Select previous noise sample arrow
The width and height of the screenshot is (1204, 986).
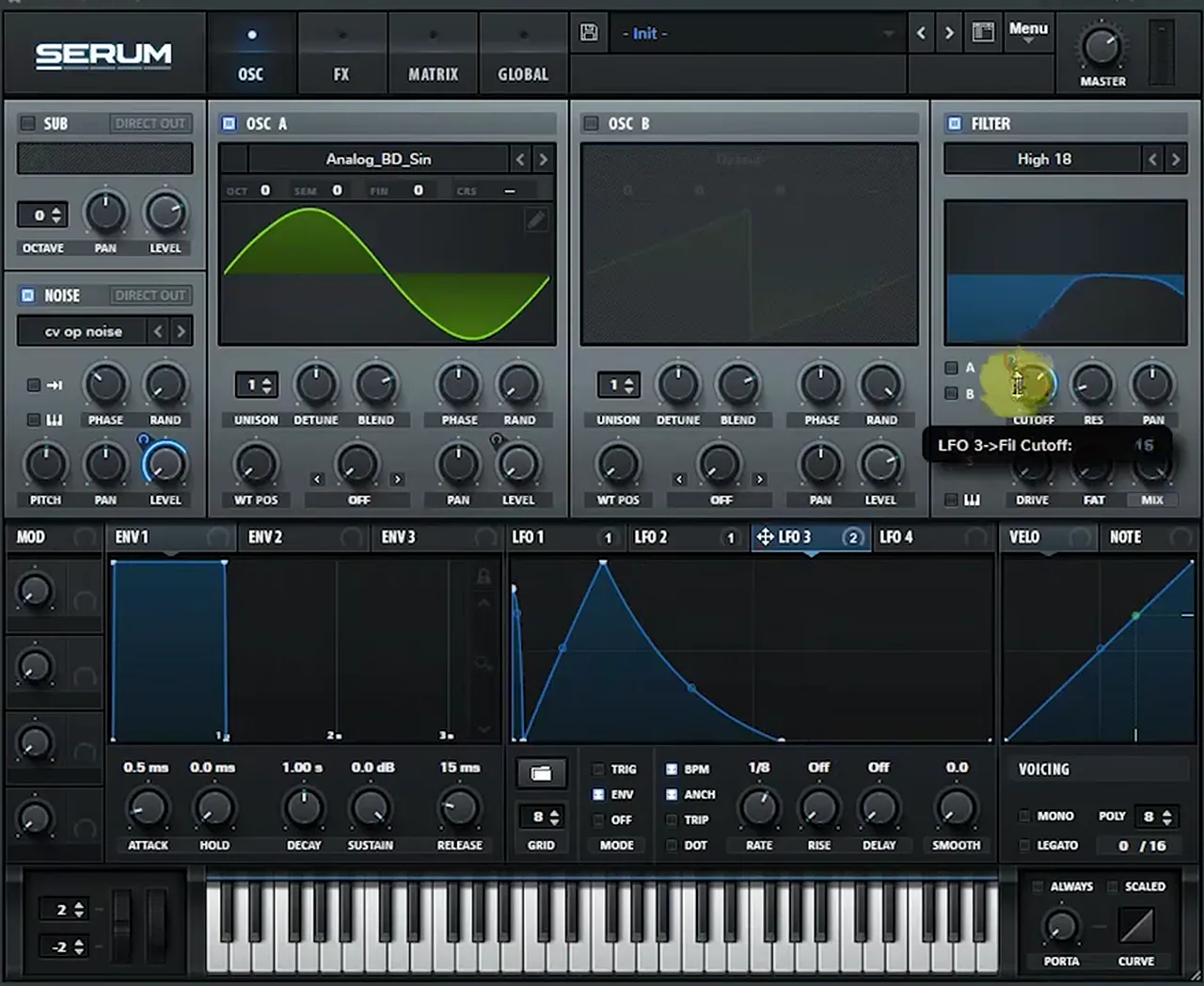pos(158,331)
